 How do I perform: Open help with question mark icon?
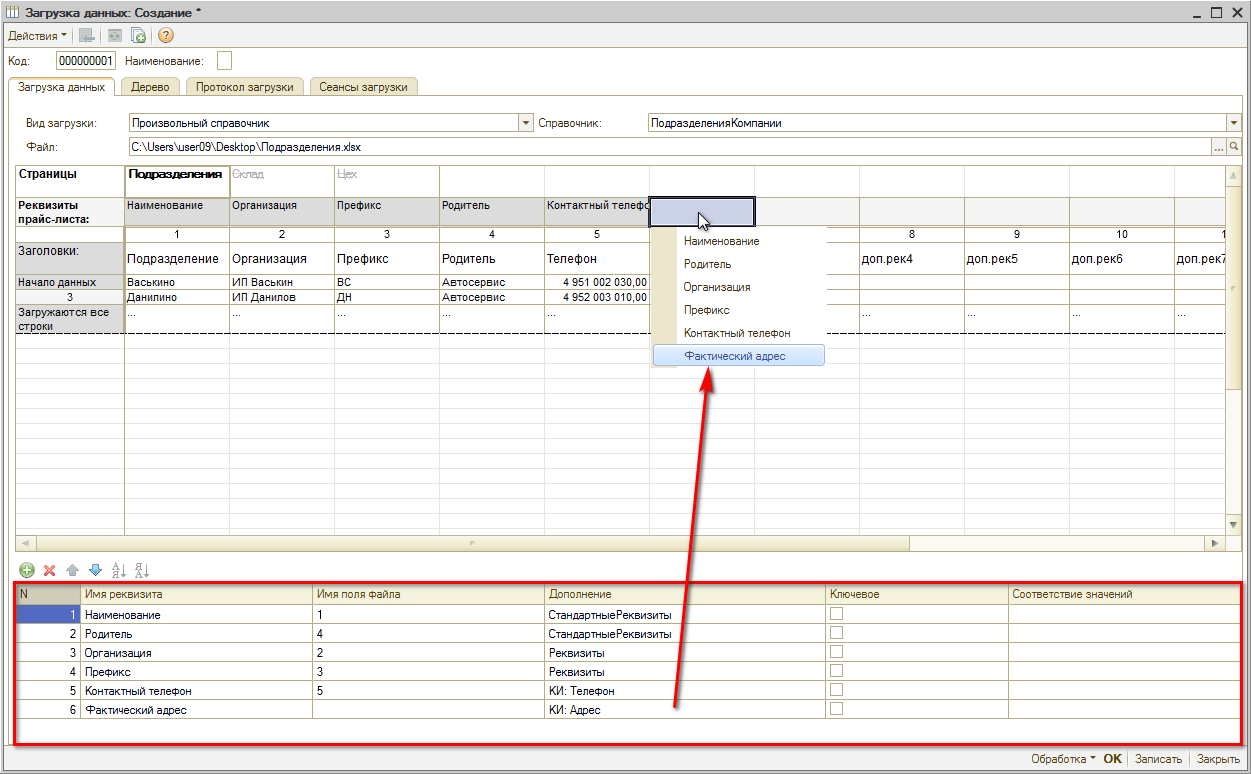tap(166, 35)
